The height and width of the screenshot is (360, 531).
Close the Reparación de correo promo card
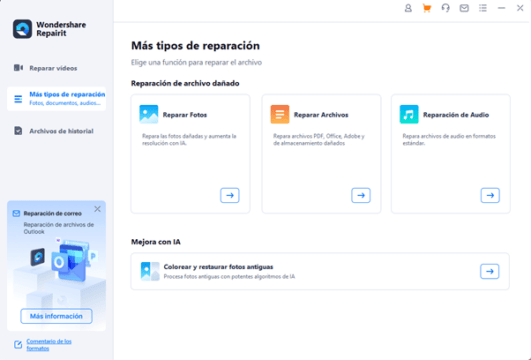(x=98, y=209)
